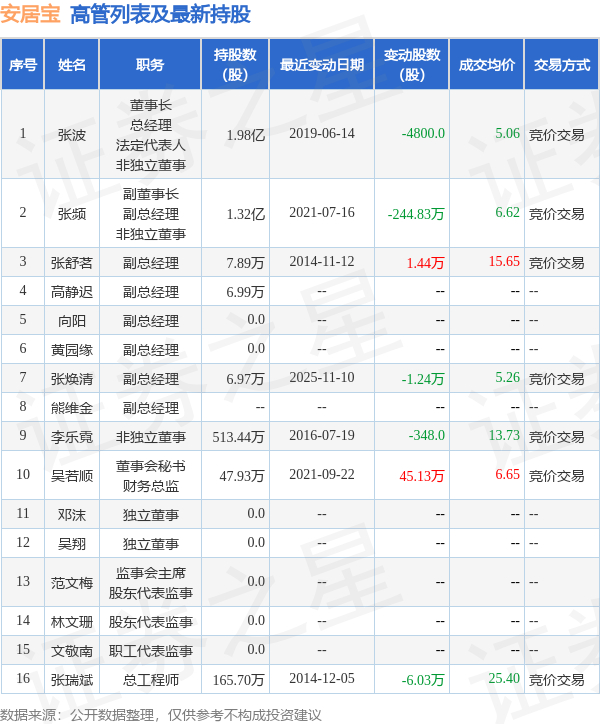Click the date 2025-11-10
Viewport: 600px width, 724px height.
point(321,377)
